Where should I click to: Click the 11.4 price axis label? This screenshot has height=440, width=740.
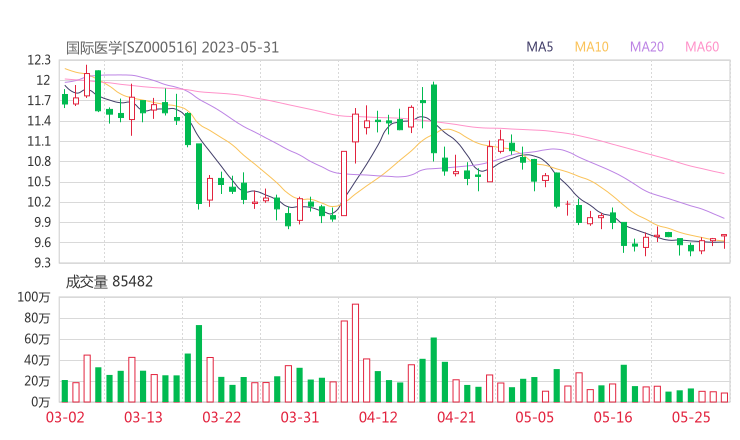(39, 121)
